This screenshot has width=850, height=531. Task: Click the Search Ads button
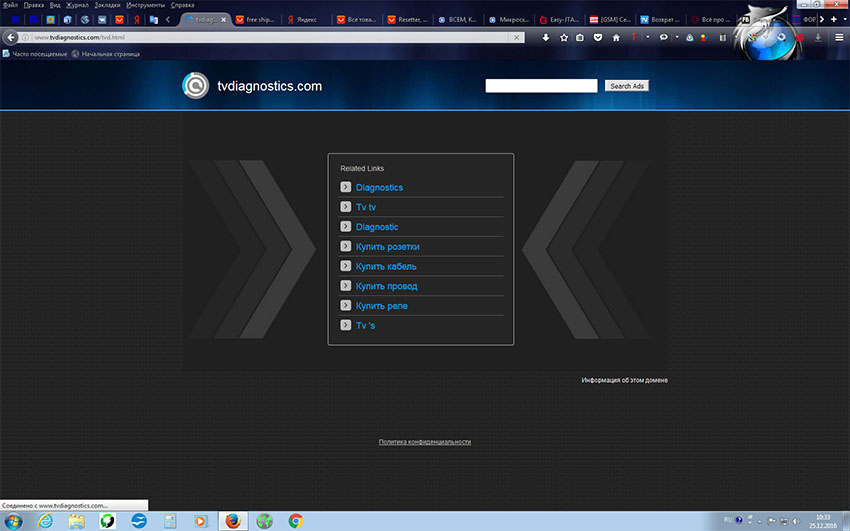pyautogui.click(x=627, y=86)
